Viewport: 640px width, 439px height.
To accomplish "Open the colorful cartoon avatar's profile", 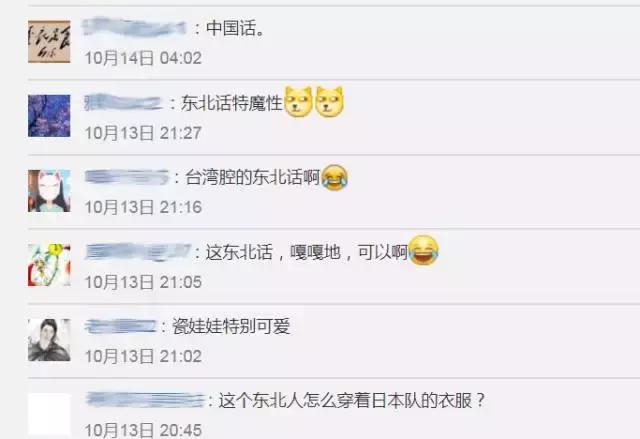I will coord(49,265).
